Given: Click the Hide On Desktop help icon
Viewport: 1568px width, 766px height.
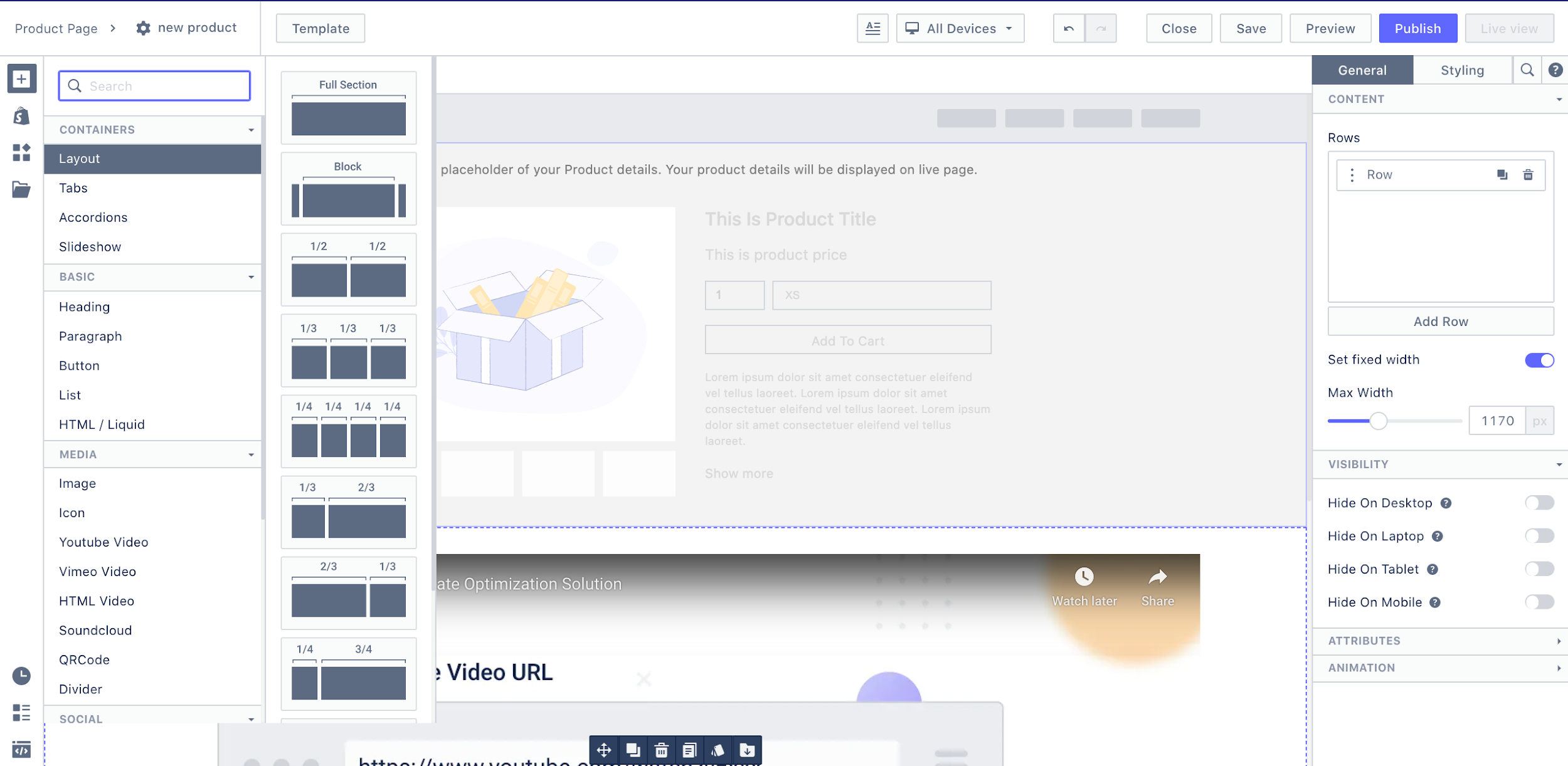Looking at the screenshot, I should pyautogui.click(x=1446, y=503).
